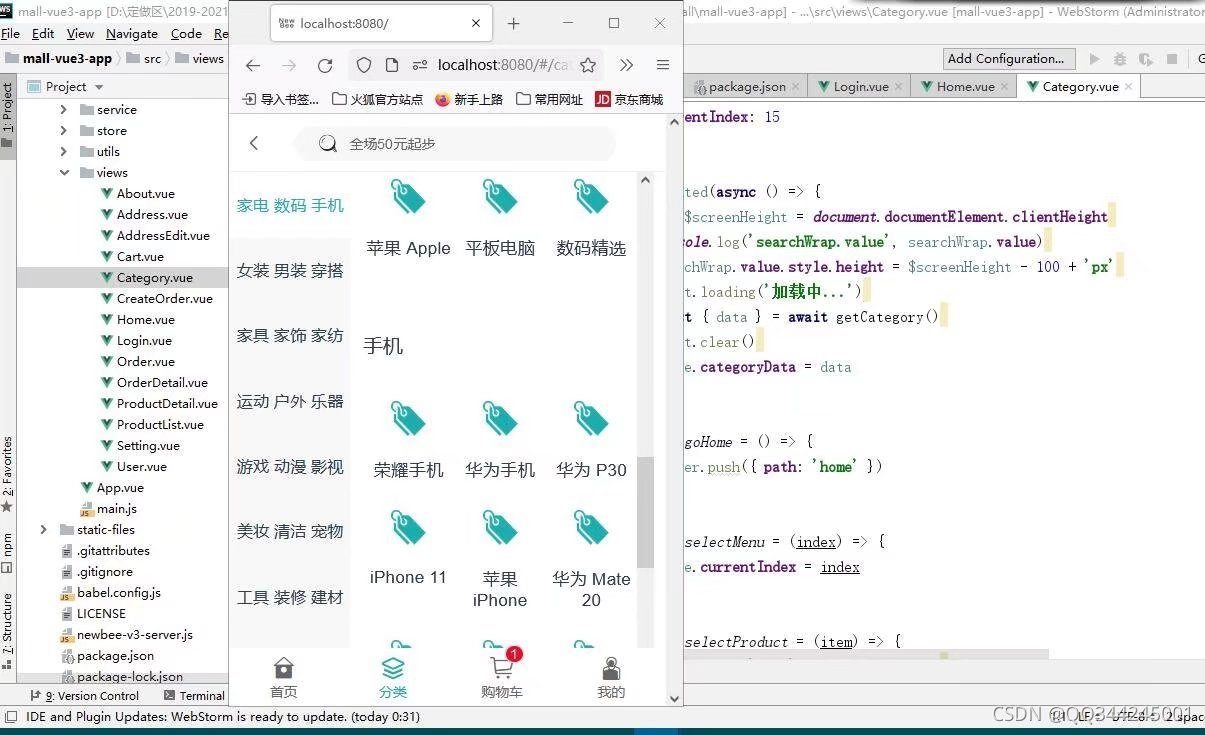Open the Firefox hamburger menu
Viewport: 1205px width, 735px height.
pos(663,65)
